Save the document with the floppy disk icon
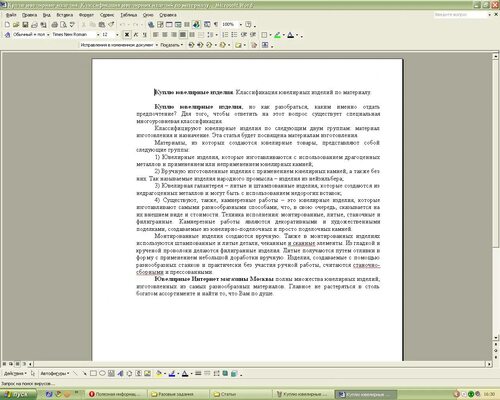This screenshot has height=400, width=500. (25, 25)
